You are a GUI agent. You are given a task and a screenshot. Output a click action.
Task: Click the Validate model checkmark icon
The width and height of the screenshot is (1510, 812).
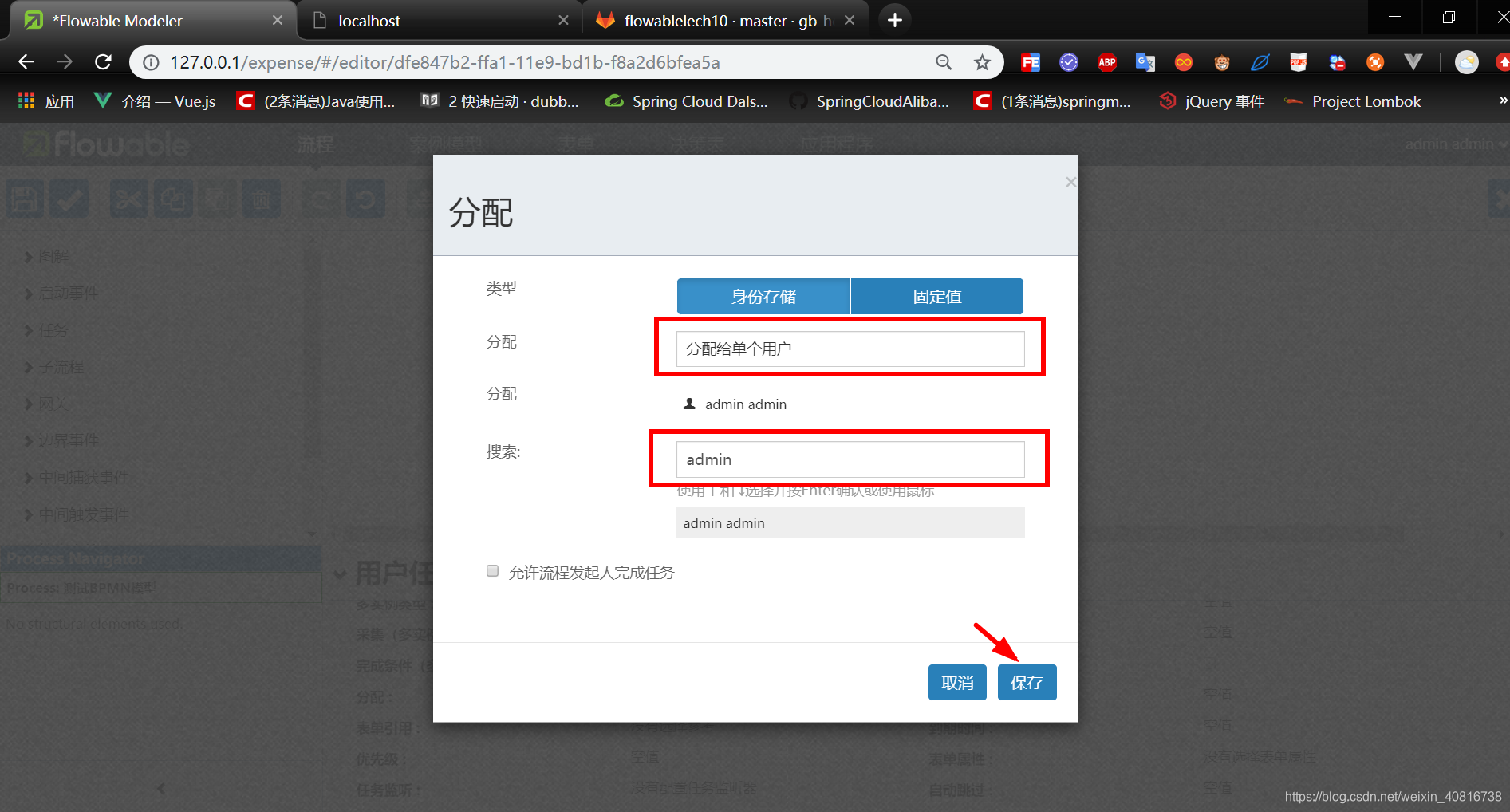[x=69, y=198]
